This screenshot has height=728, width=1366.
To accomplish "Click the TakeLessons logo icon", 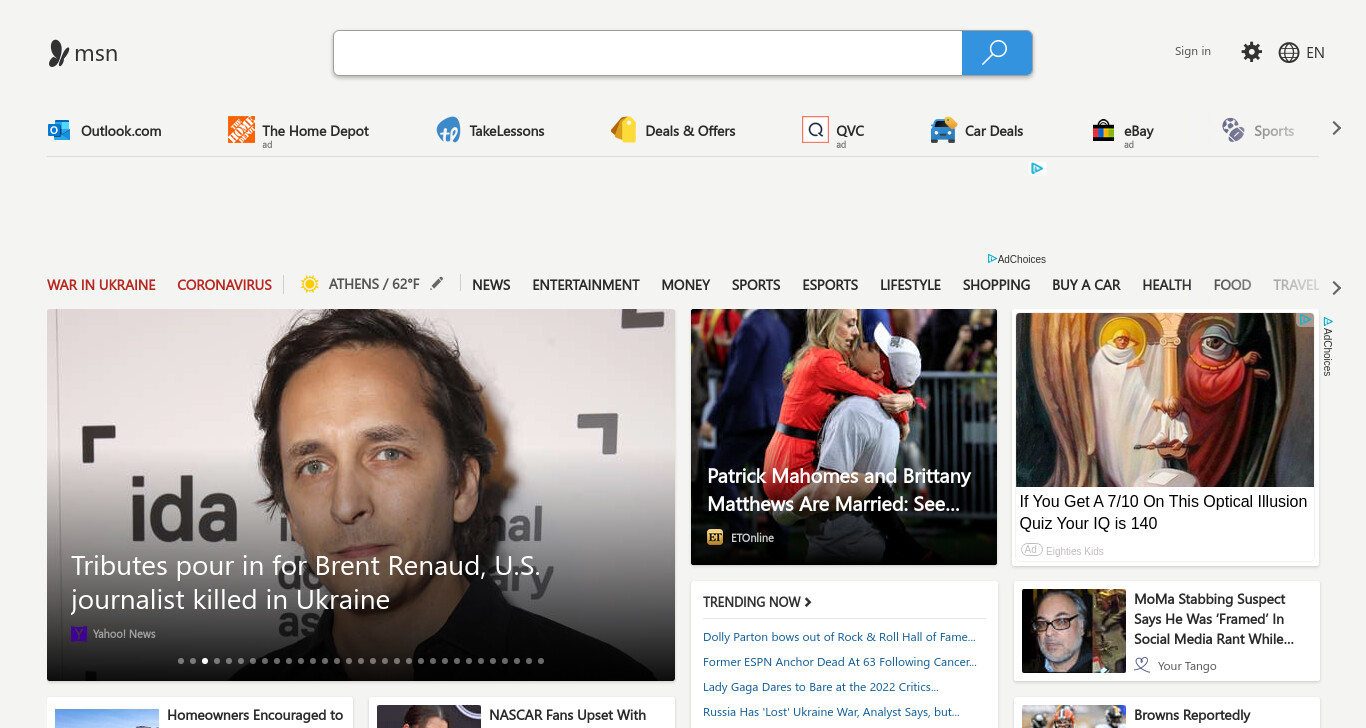I will [x=448, y=130].
